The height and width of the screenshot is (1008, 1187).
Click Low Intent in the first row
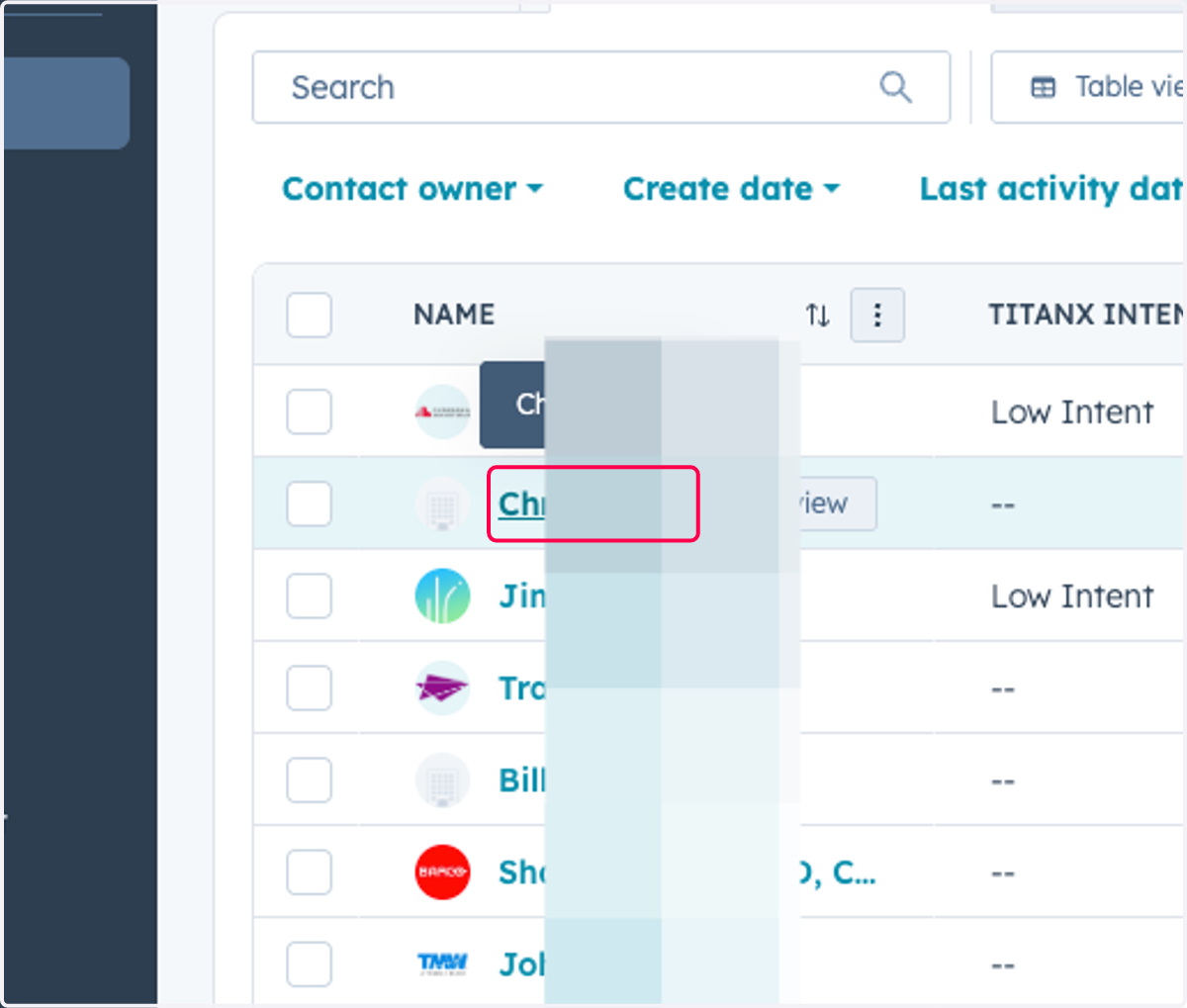(1072, 412)
